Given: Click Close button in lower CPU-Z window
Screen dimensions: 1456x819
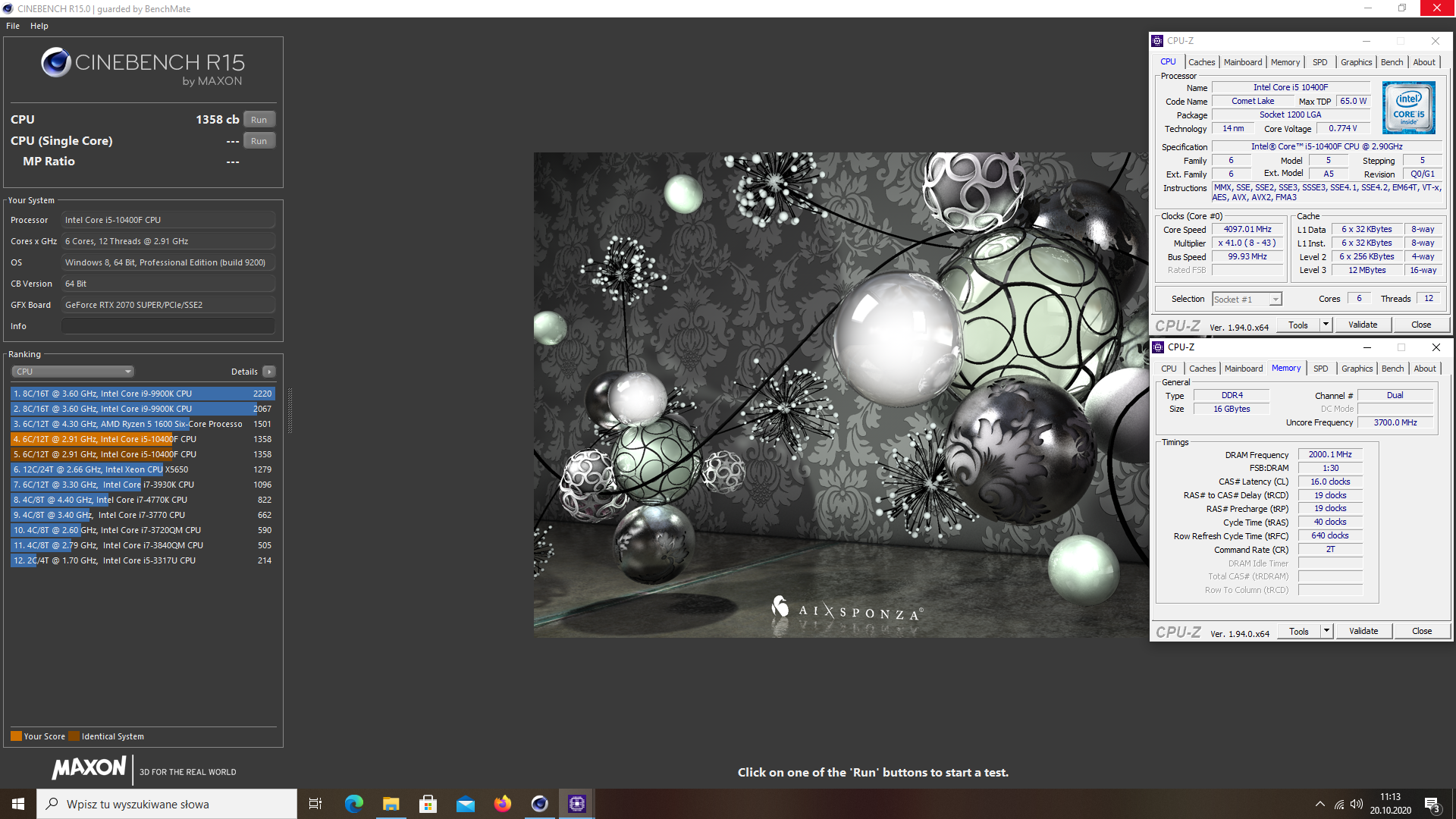Looking at the screenshot, I should coord(1422,632).
